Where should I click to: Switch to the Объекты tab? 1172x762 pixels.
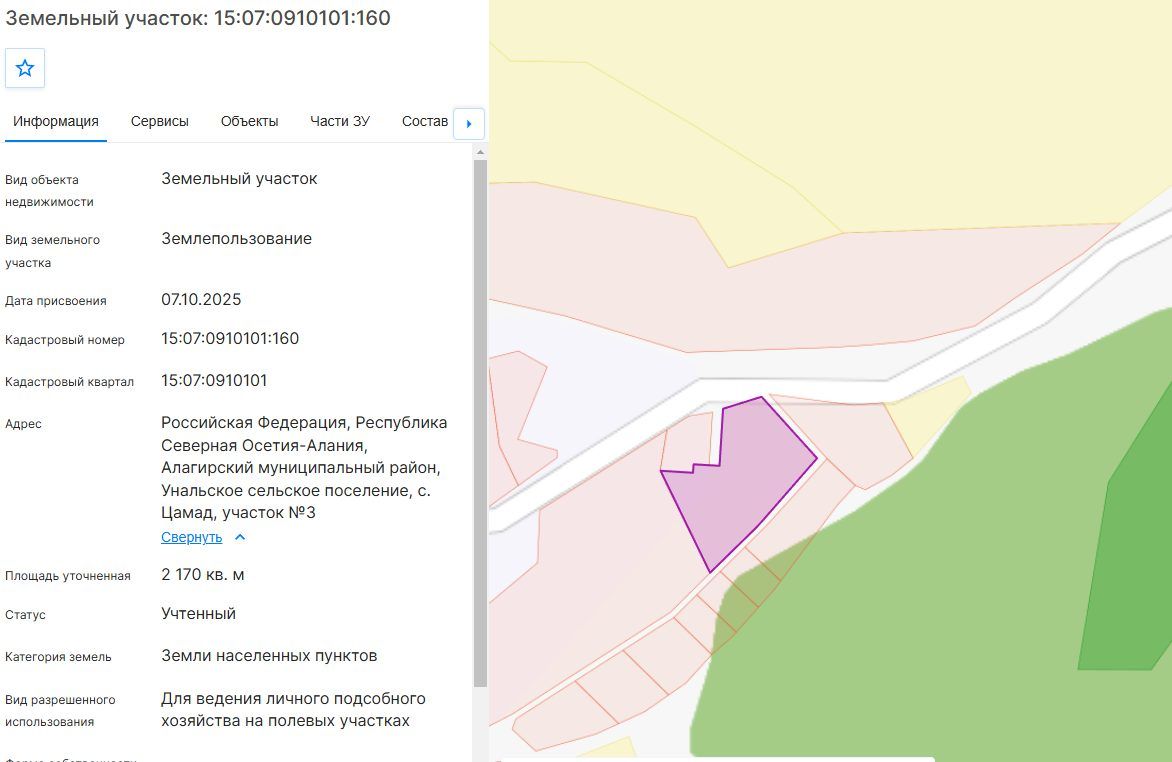pyautogui.click(x=250, y=121)
